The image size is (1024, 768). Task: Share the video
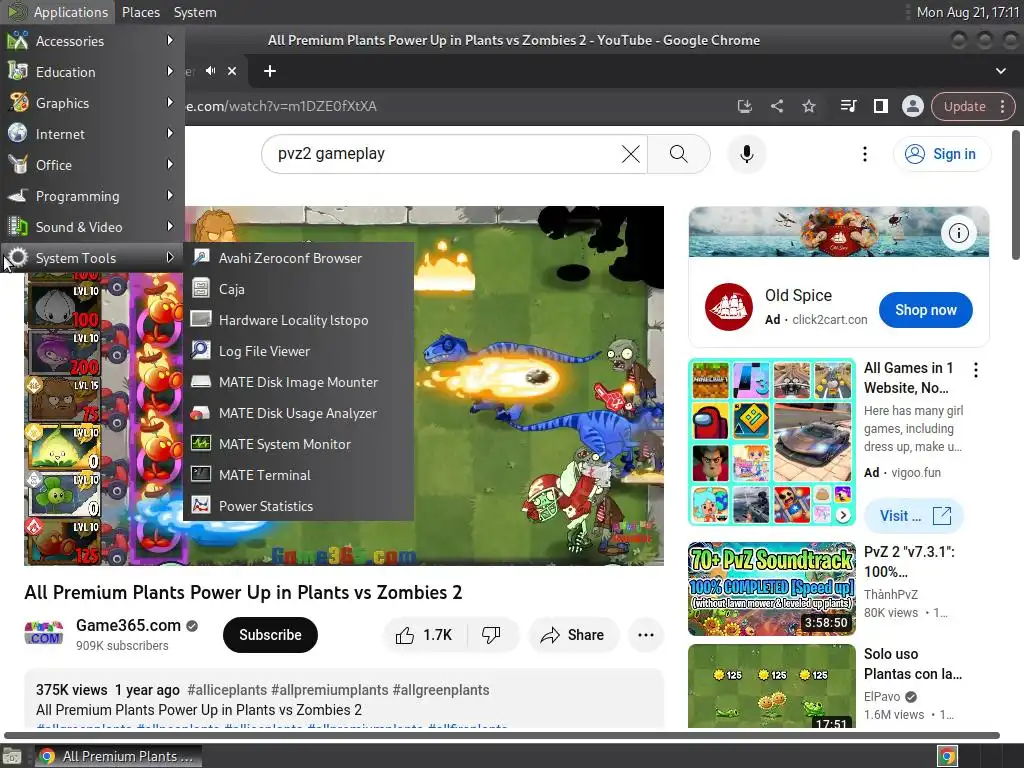[573, 635]
